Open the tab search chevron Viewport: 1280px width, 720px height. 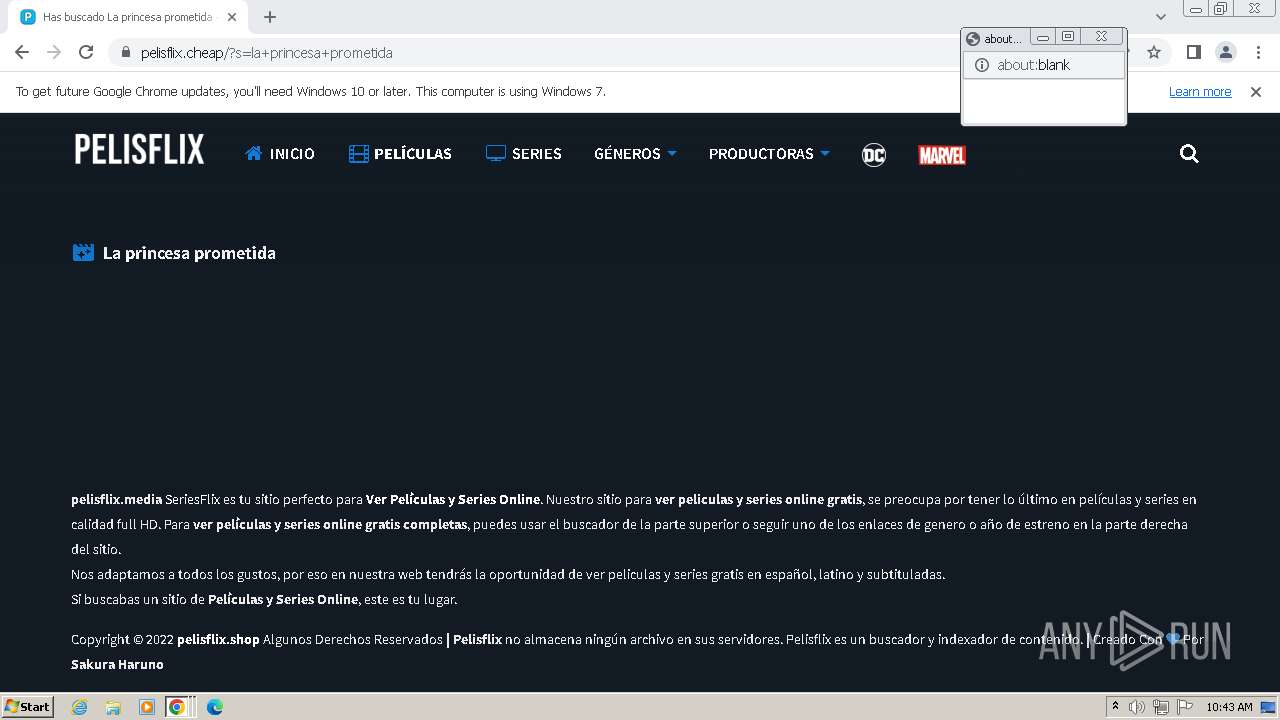pos(1160,17)
